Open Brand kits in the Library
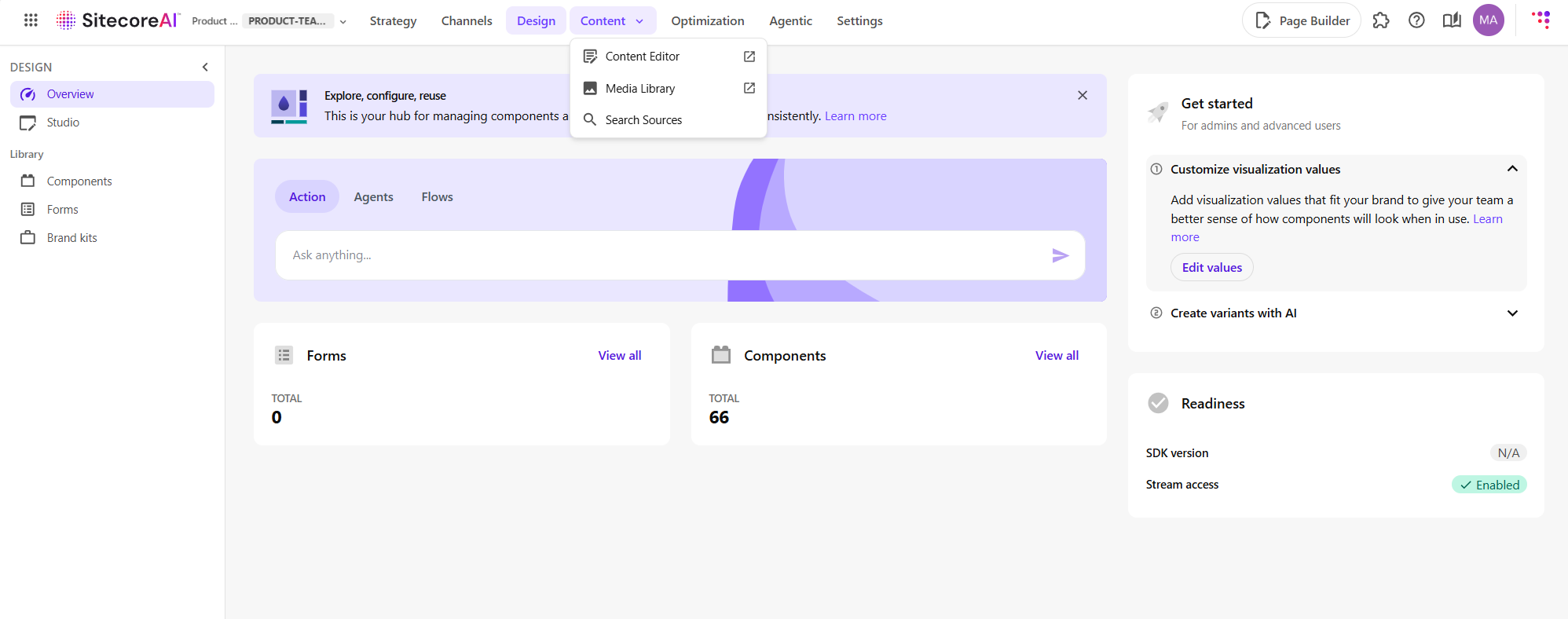Screen dimensions: 1568x619 click(x=112, y=238)
